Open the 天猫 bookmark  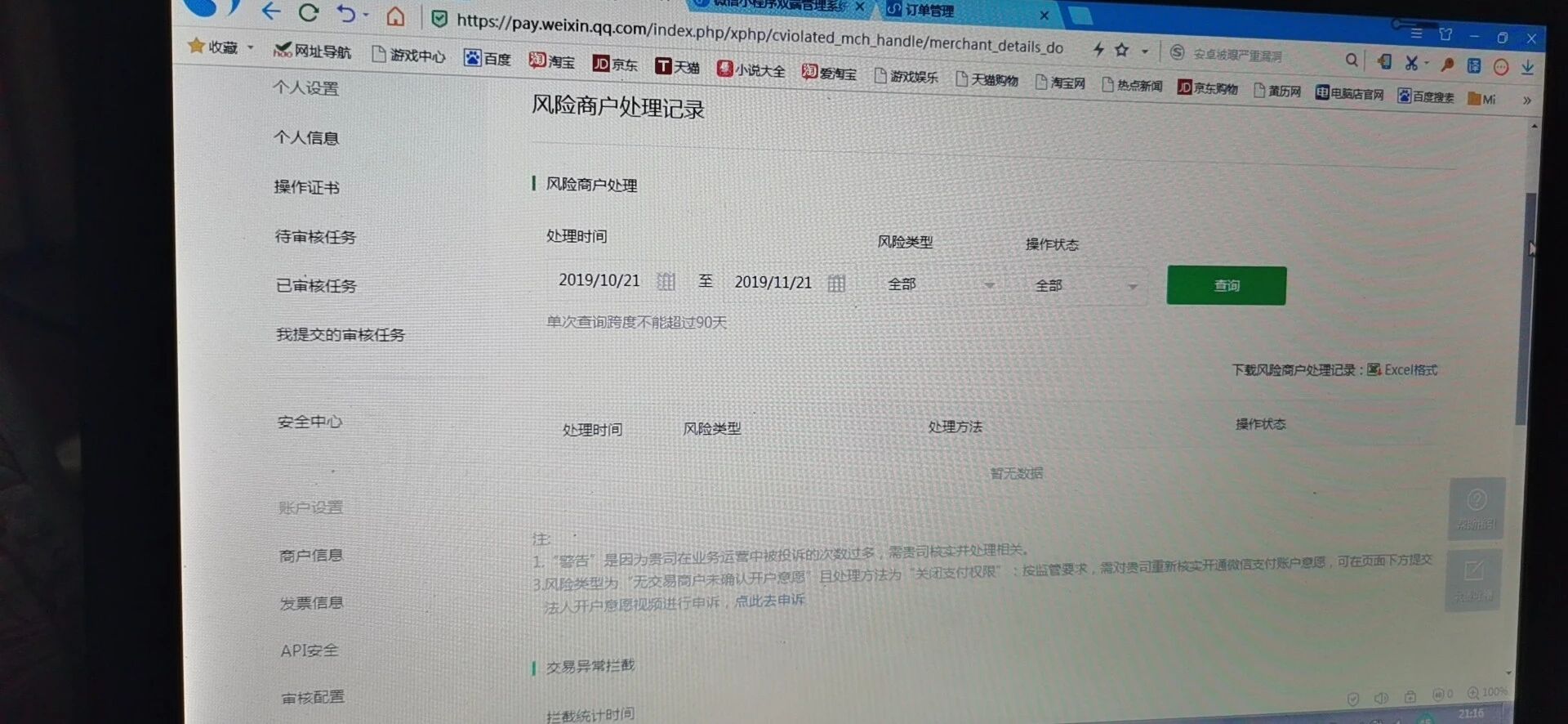pos(678,66)
